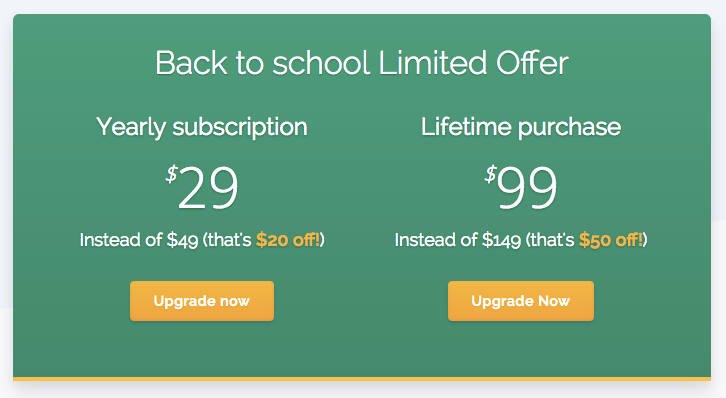Screen dimensions: 726x398
Task: Select the "Lifetime purchase" heading
Action: (521, 127)
